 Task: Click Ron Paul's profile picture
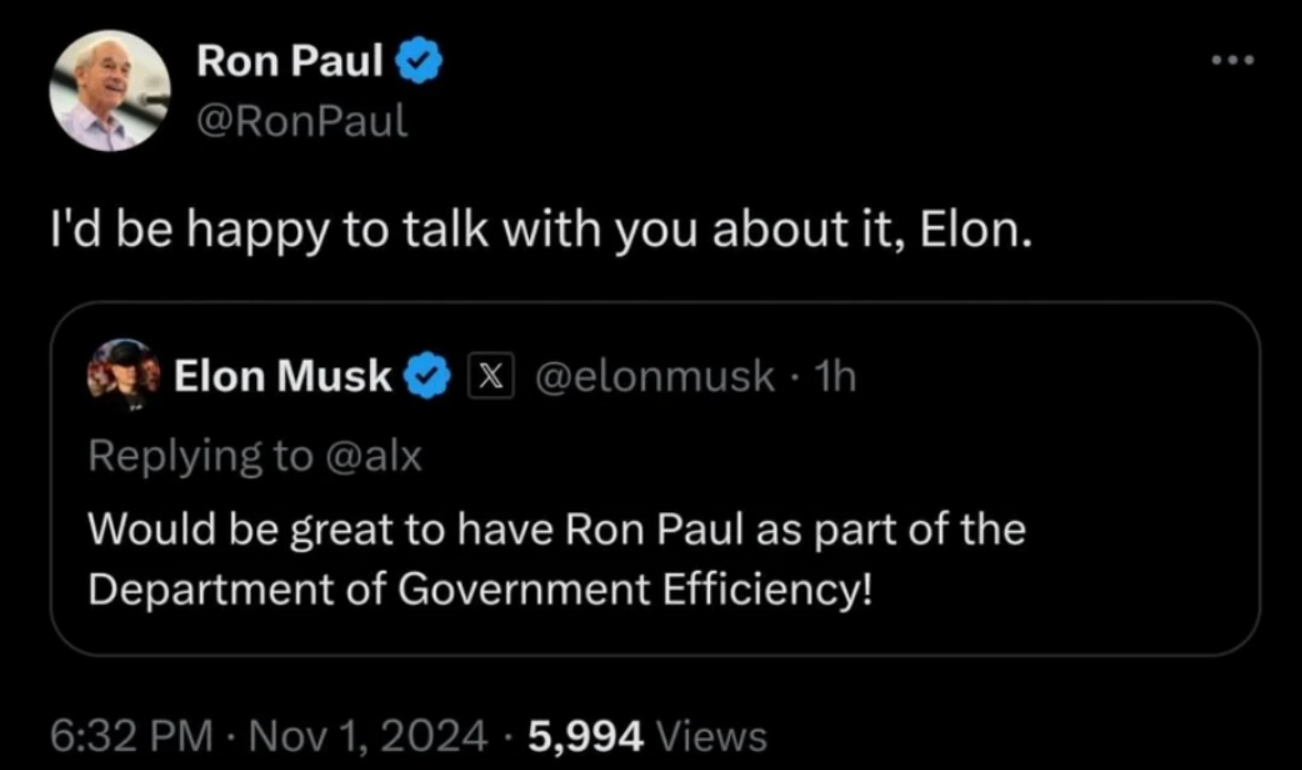(x=110, y=91)
